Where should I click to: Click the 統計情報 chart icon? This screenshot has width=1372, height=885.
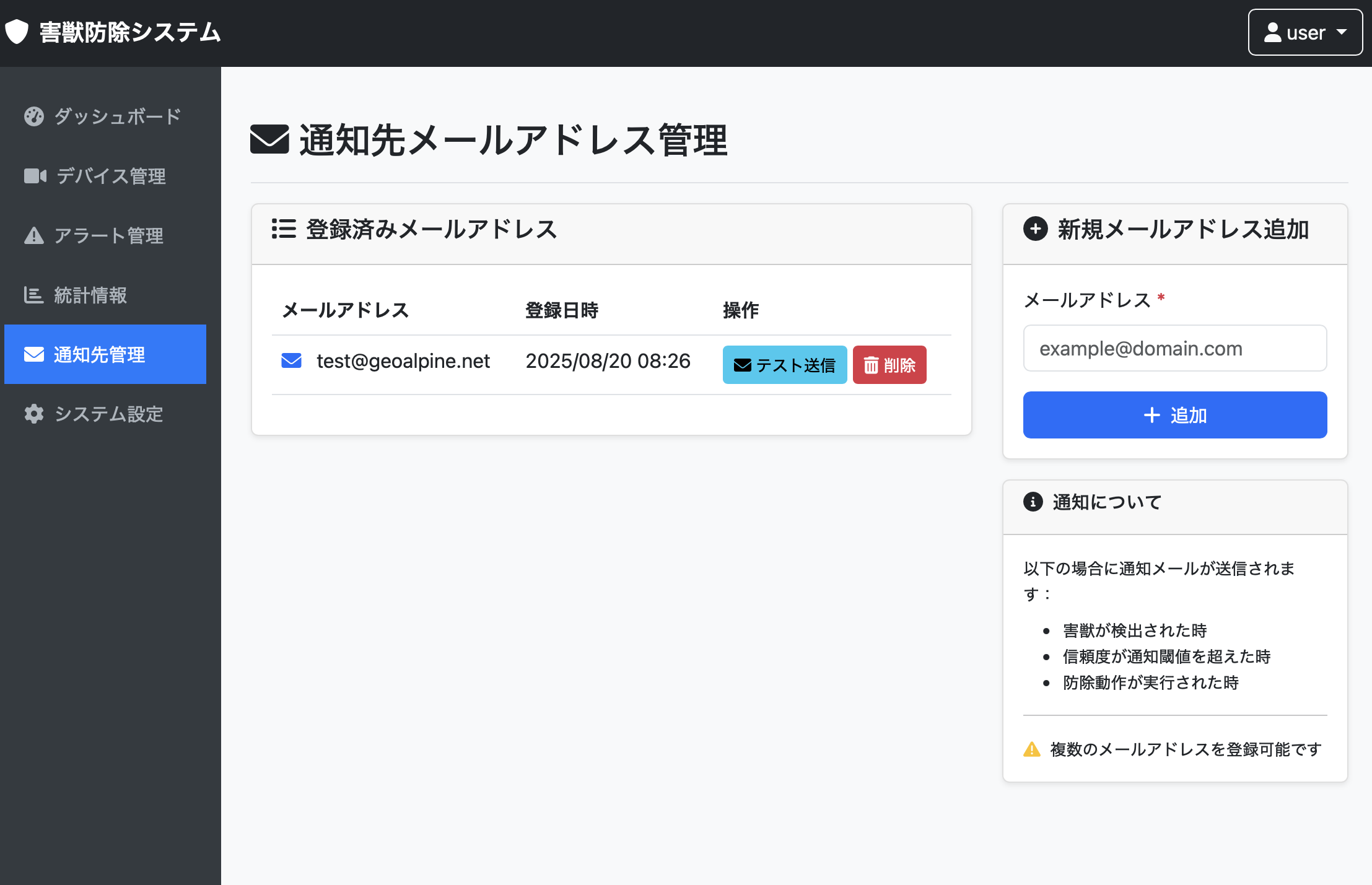coord(33,295)
